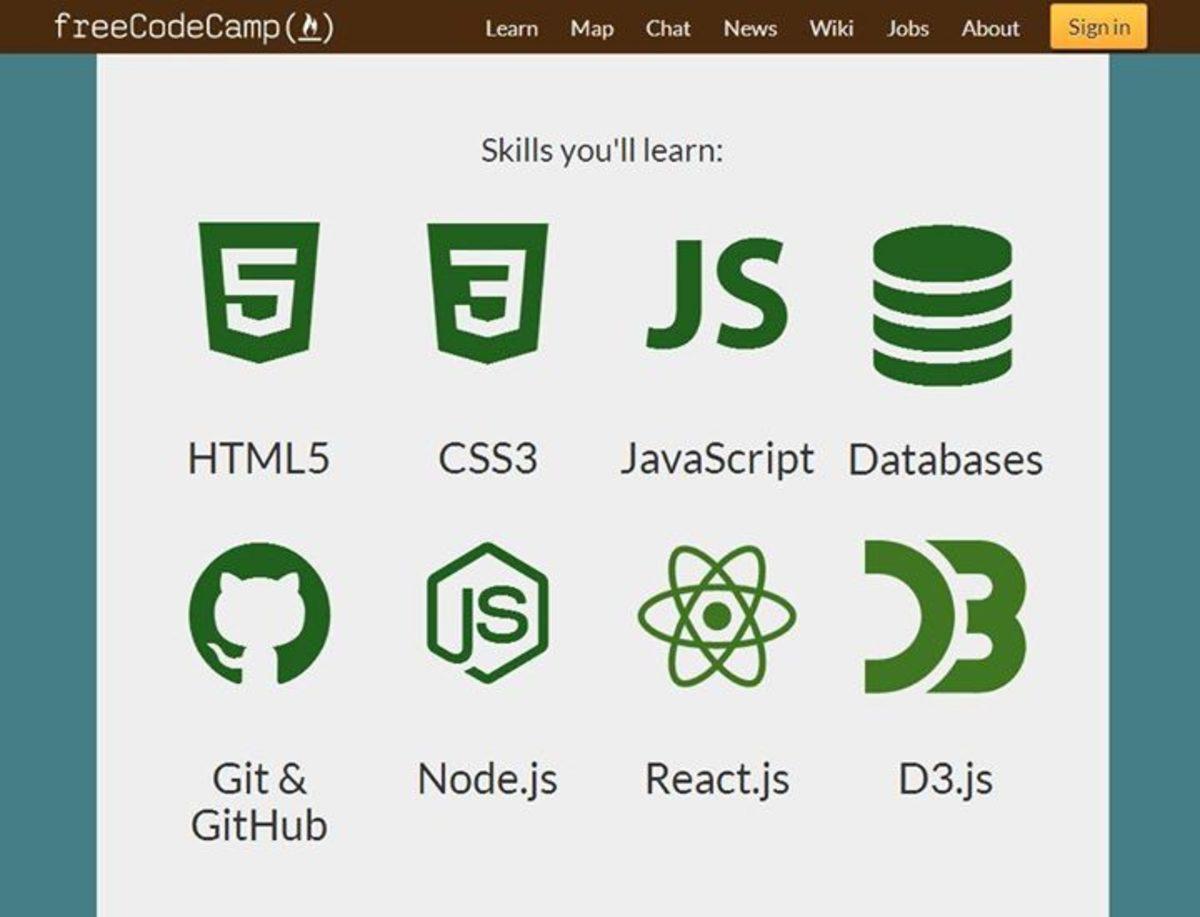Click the Databases cylinder stack icon
The height and width of the screenshot is (917, 1200).
coord(943,304)
